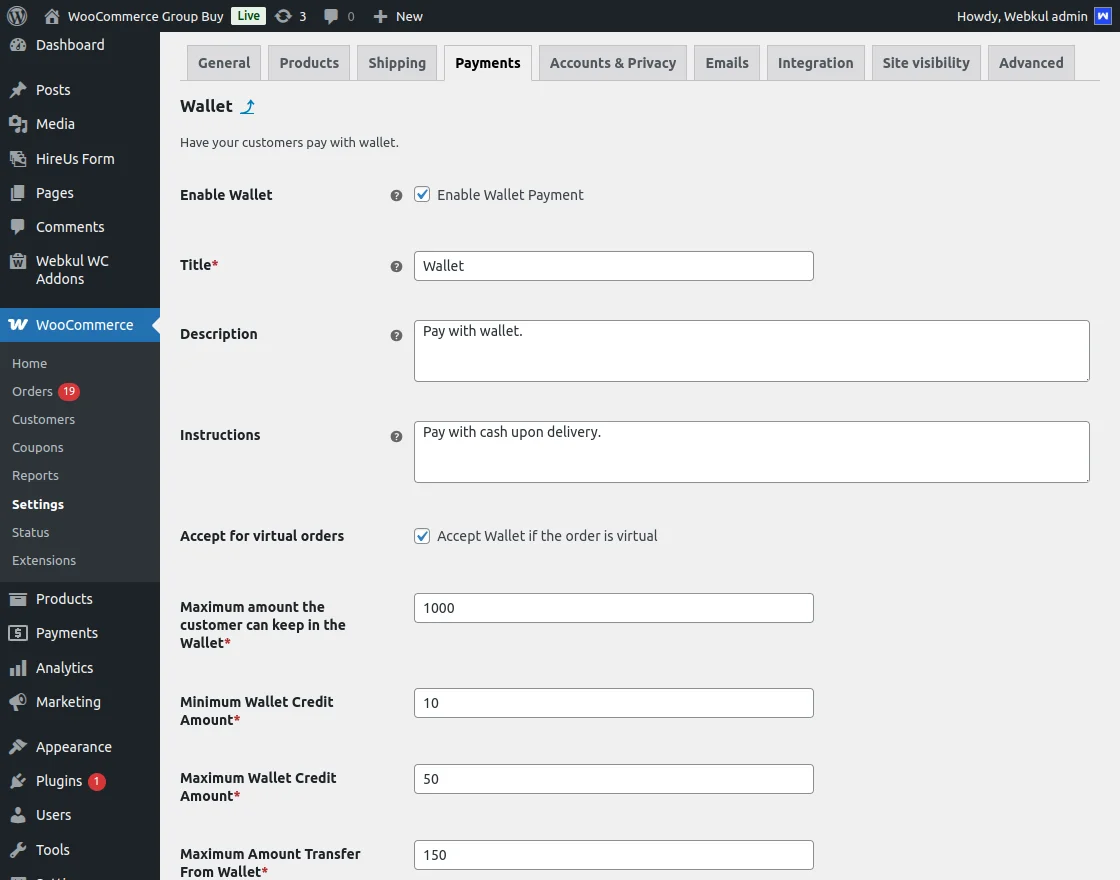Image resolution: width=1120 pixels, height=880 pixels.
Task: Open the Payments section in the sidebar
Action: click(66, 633)
